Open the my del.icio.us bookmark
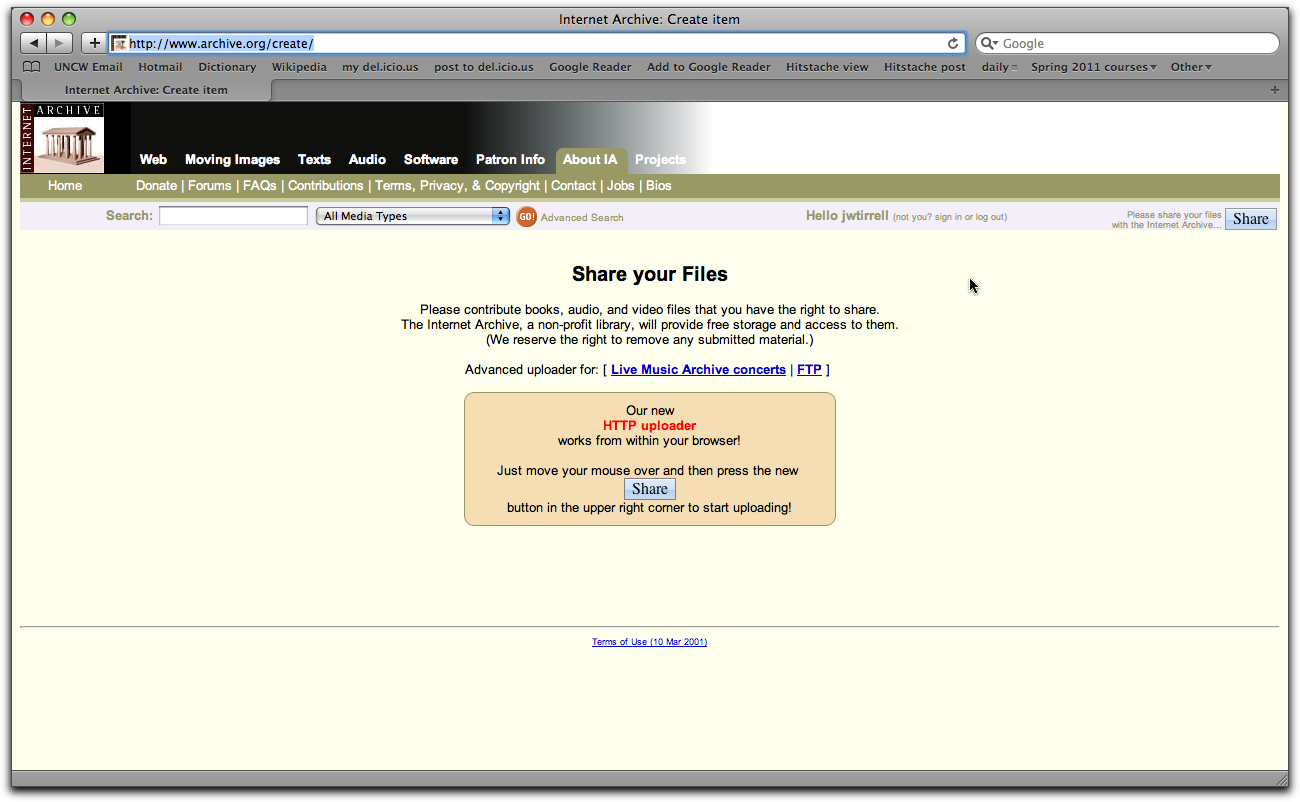 coord(380,67)
